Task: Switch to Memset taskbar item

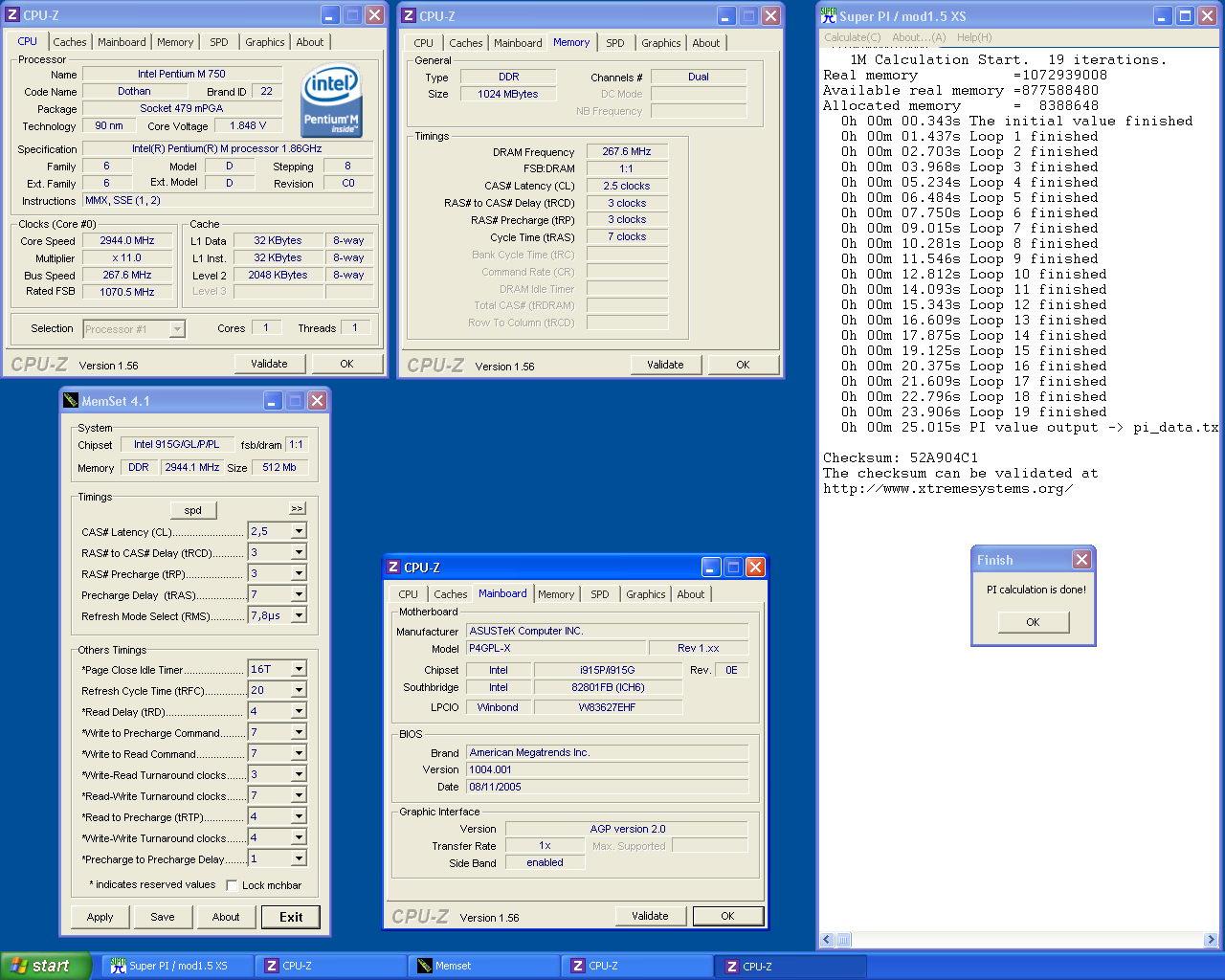Action: click(483, 966)
